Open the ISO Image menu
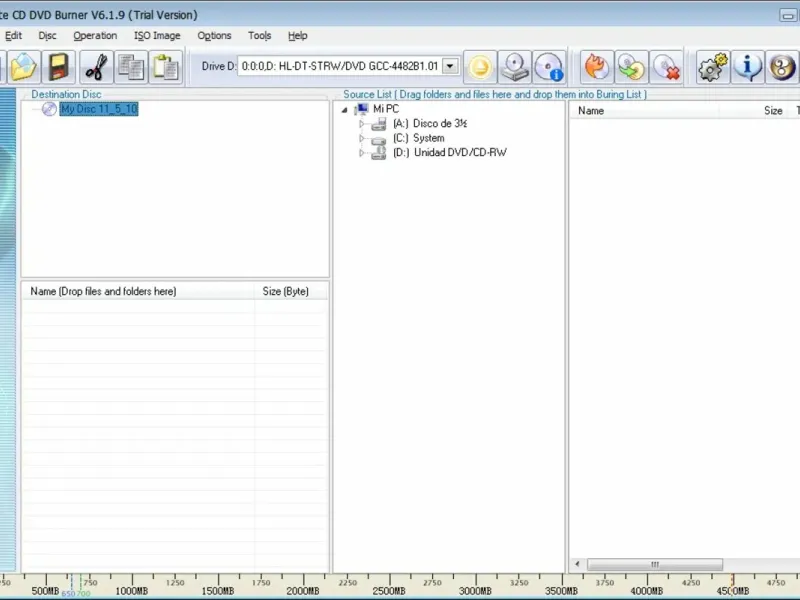Viewport: 800px width, 600px height. [x=157, y=36]
